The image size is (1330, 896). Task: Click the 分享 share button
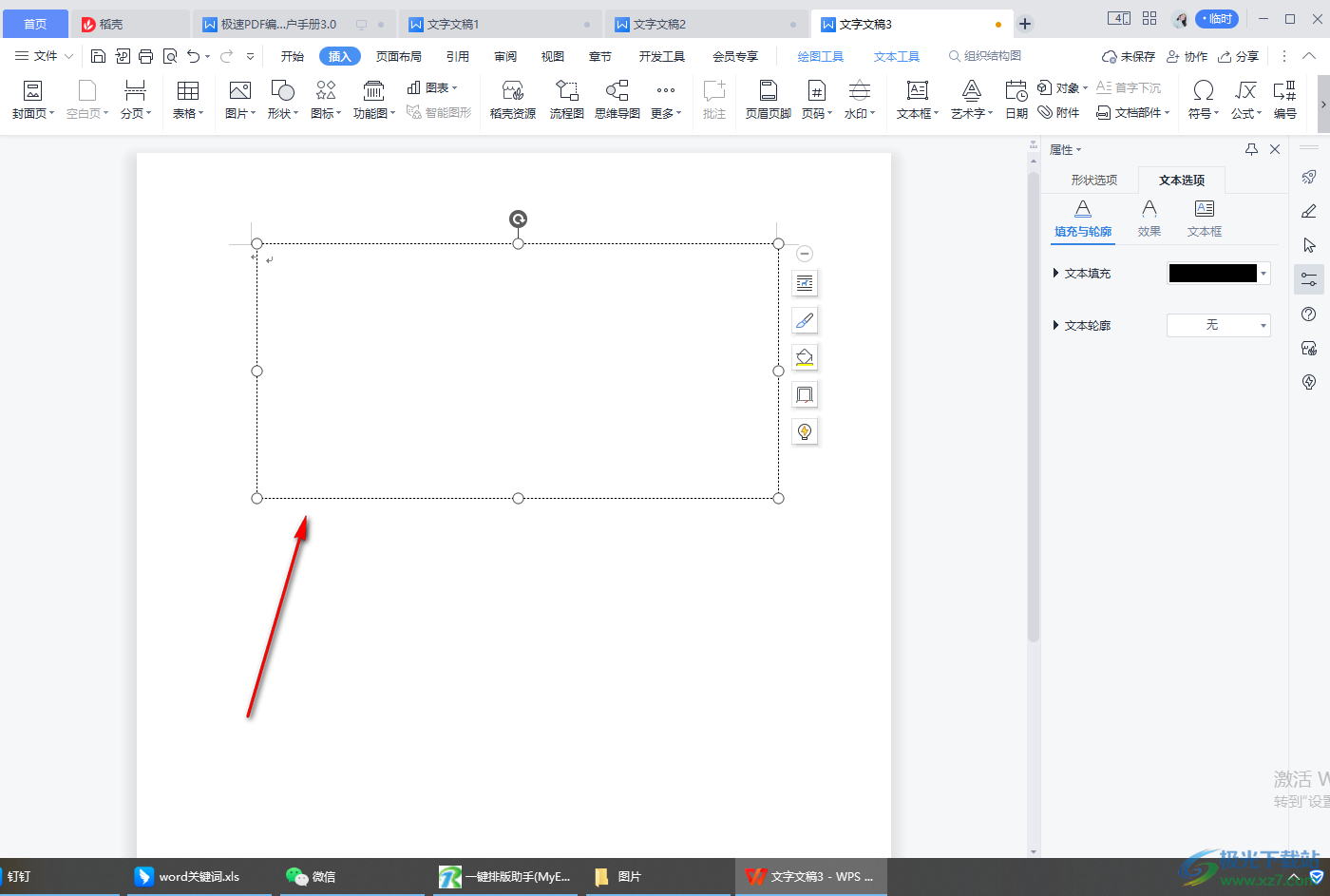point(1239,56)
